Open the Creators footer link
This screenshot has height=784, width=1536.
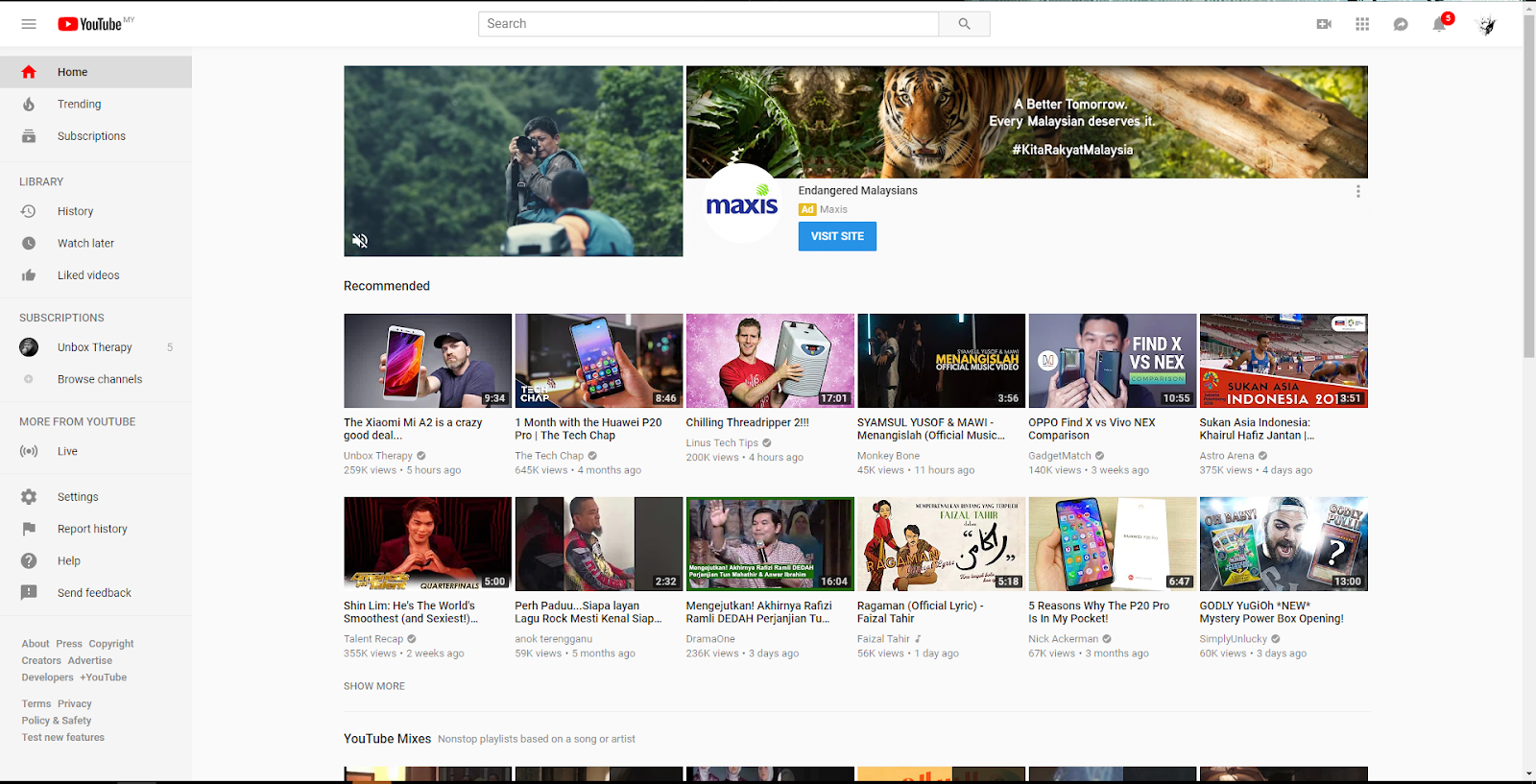click(41, 660)
